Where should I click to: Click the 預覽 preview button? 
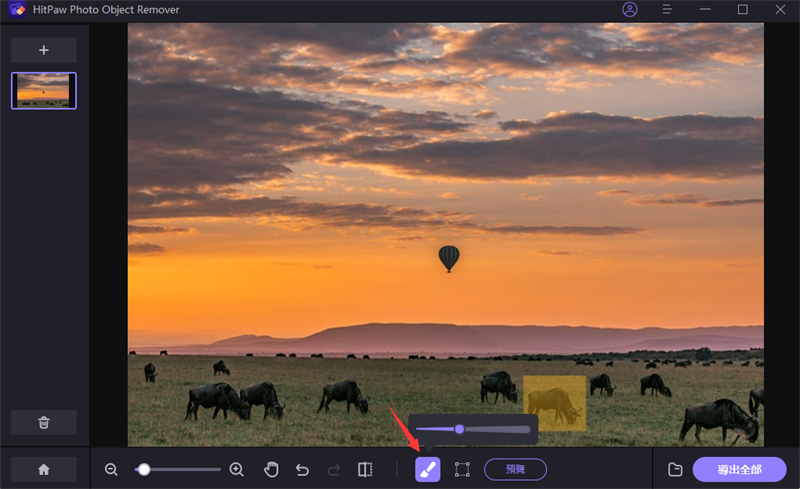pyautogui.click(x=515, y=470)
